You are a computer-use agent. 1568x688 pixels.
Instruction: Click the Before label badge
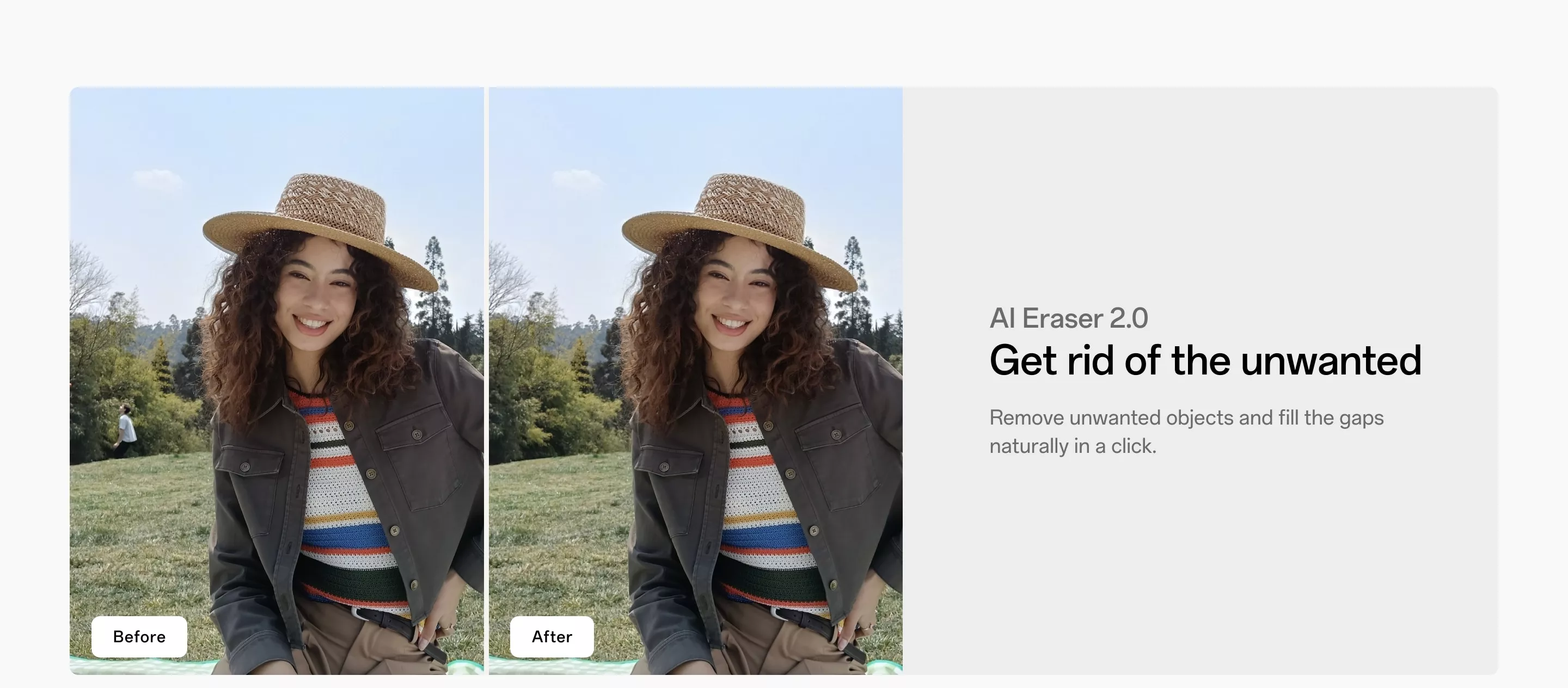[x=139, y=636]
